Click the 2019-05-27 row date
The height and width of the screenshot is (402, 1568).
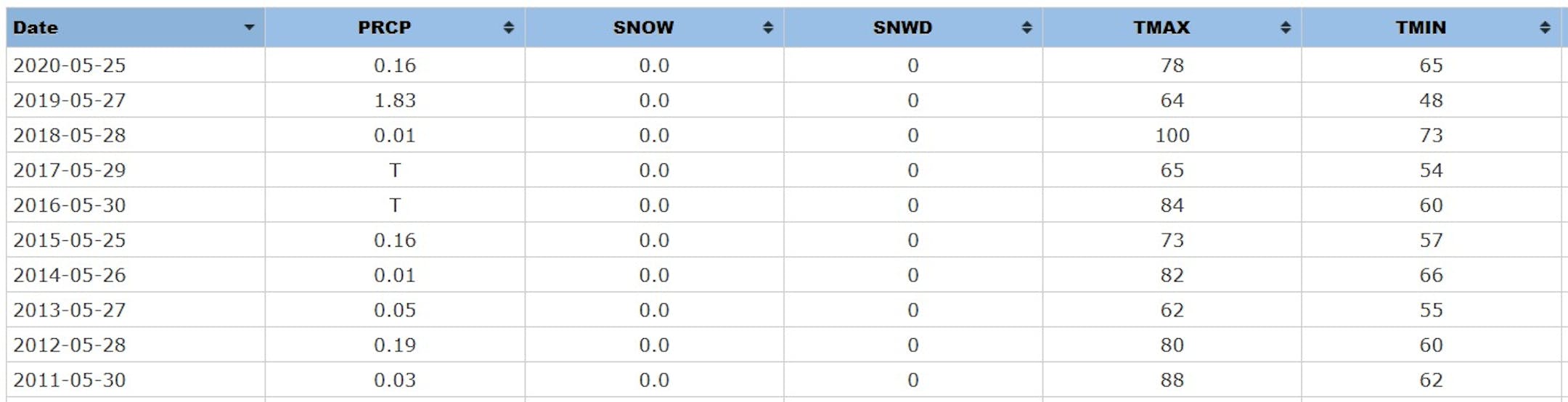pyautogui.click(x=70, y=100)
